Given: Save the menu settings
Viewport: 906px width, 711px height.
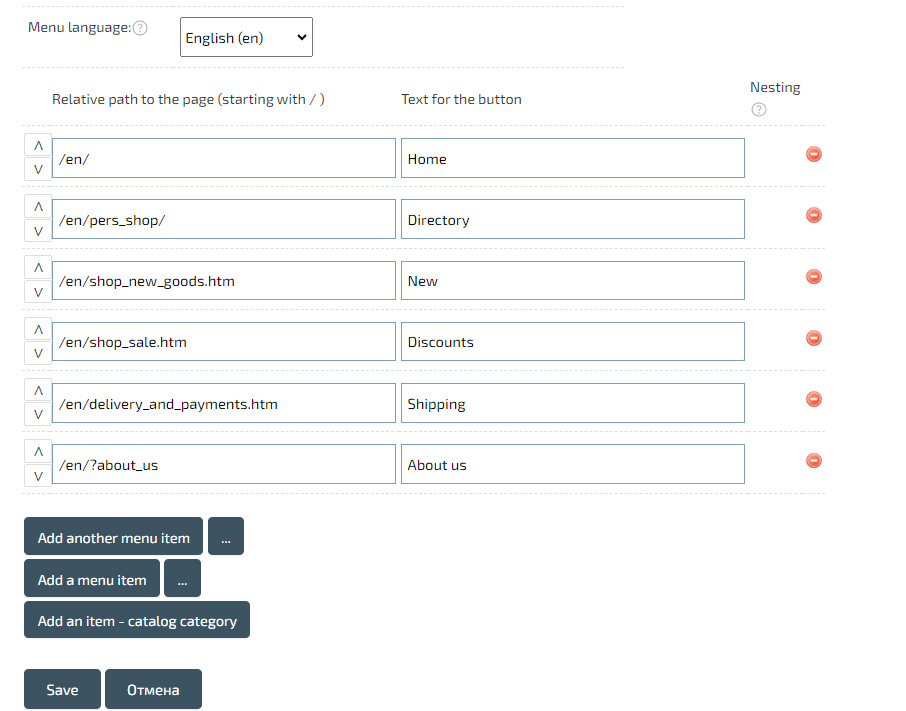Looking at the screenshot, I should (62, 689).
